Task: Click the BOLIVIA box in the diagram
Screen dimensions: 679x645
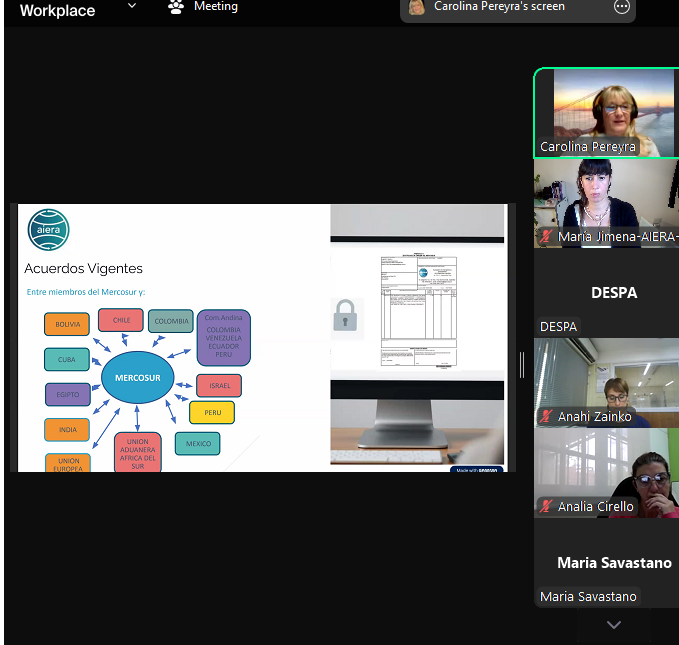Action: click(x=67, y=324)
